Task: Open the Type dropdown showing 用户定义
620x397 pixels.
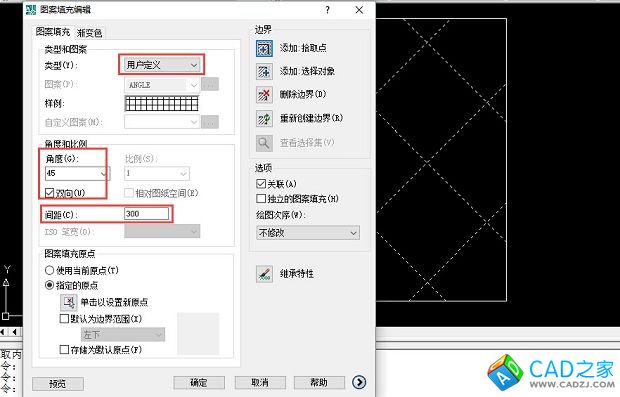Action: pyautogui.click(x=161, y=65)
